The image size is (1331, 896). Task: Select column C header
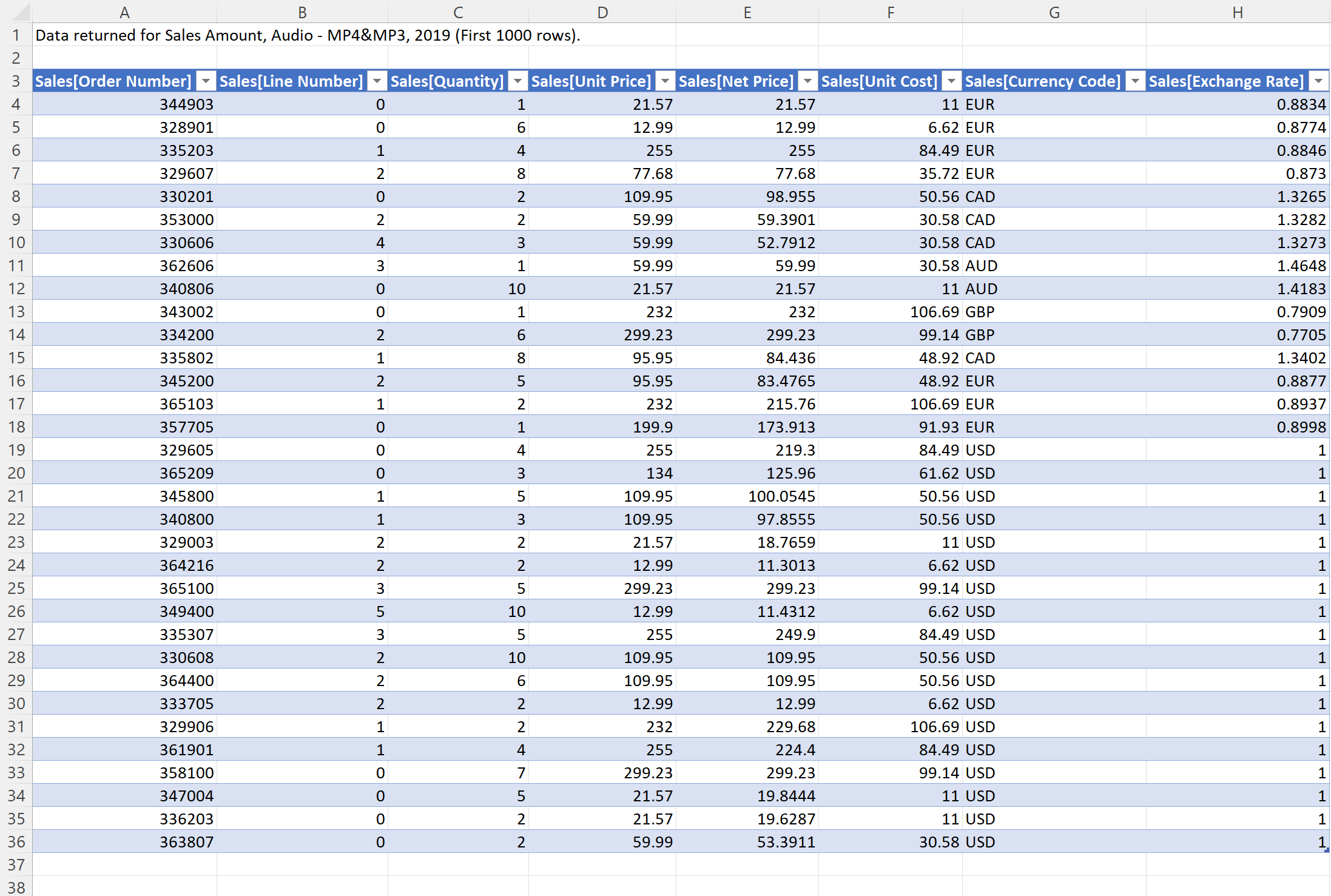pyautogui.click(x=458, y=12)
